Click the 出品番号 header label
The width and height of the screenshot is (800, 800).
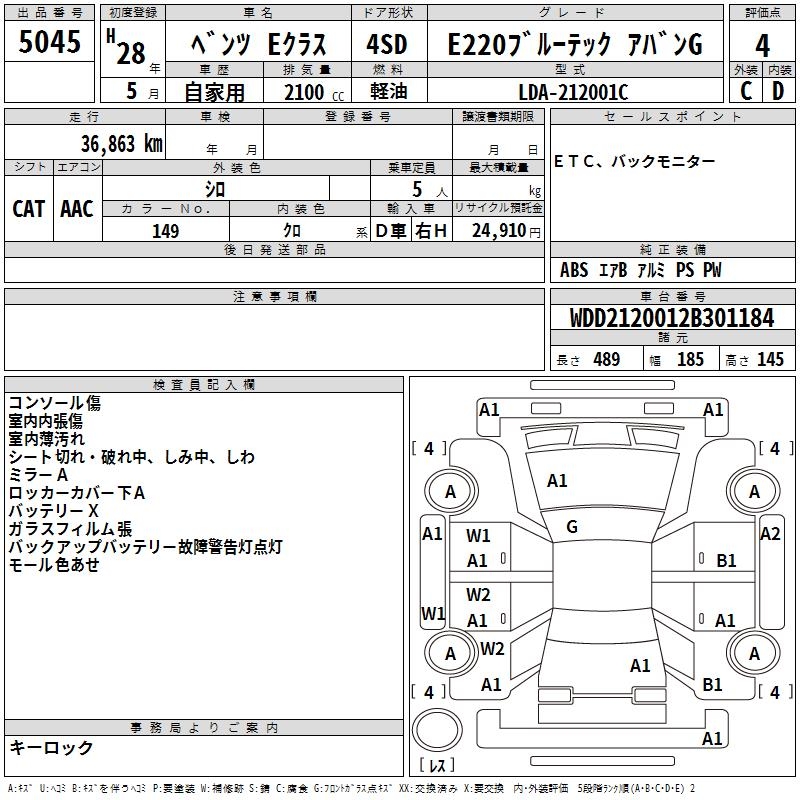click(49, 12)
